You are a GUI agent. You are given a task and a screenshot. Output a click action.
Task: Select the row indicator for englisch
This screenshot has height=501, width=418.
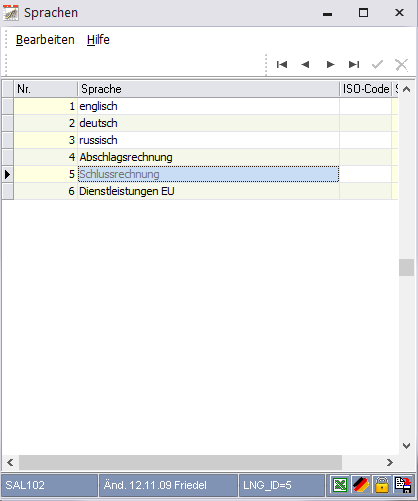[8, 106]
